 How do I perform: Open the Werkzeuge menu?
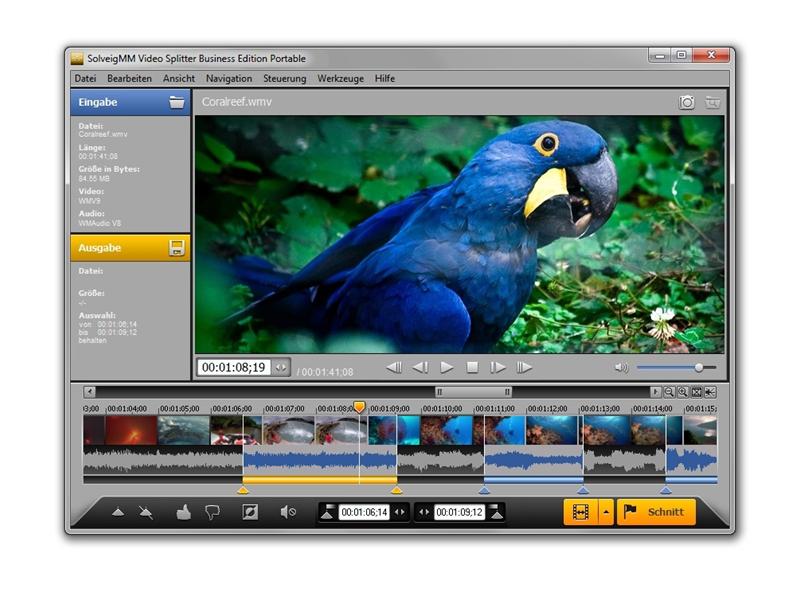tap(340, 78)
